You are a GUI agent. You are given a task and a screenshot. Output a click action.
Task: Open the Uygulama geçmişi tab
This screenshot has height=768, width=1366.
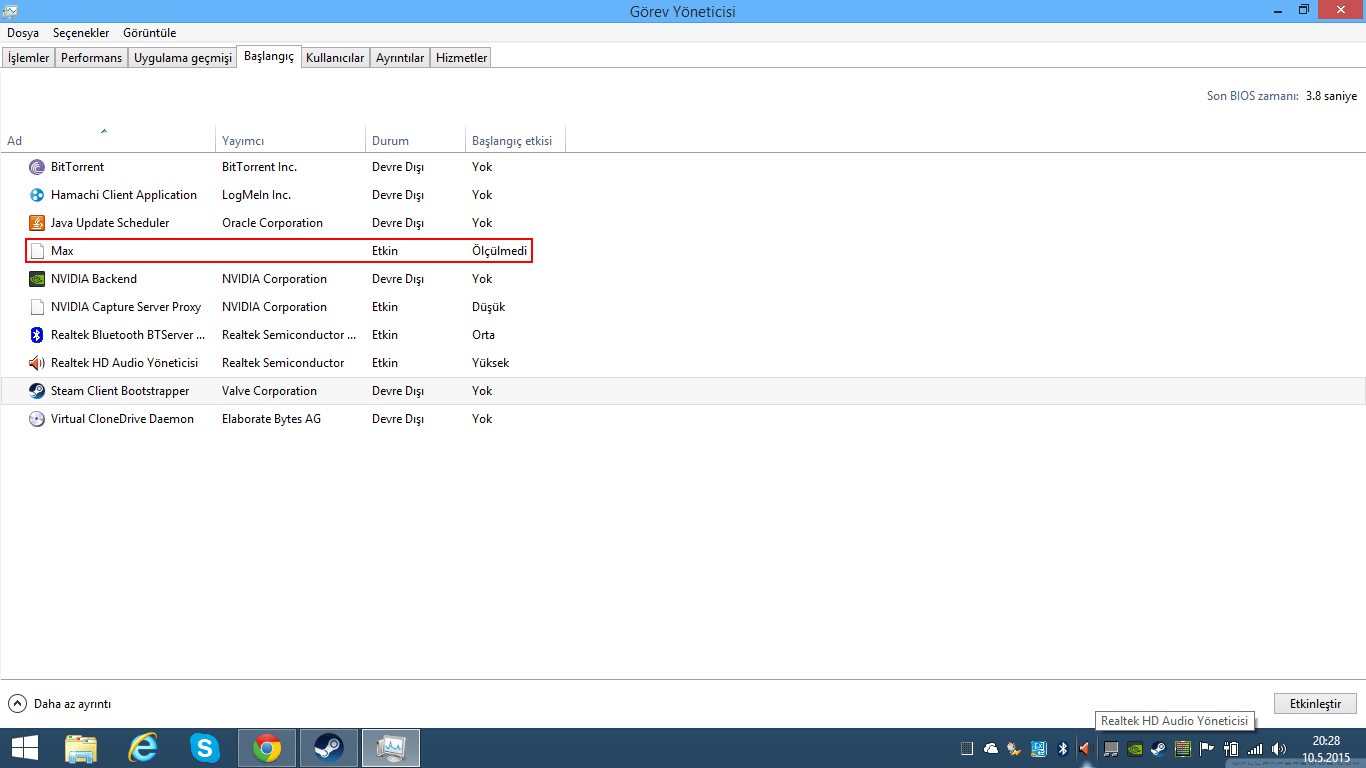pos(183,58)
